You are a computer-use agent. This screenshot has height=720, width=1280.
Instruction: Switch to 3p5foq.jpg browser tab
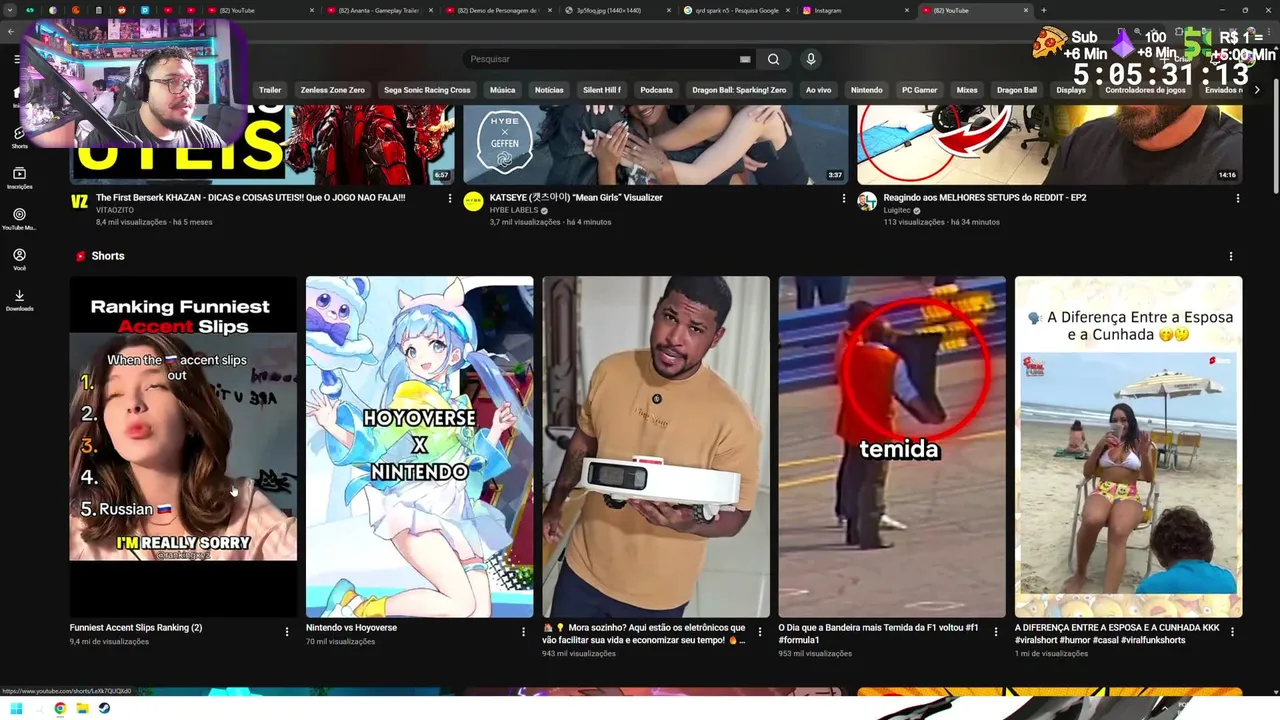[x=615, y=10]
